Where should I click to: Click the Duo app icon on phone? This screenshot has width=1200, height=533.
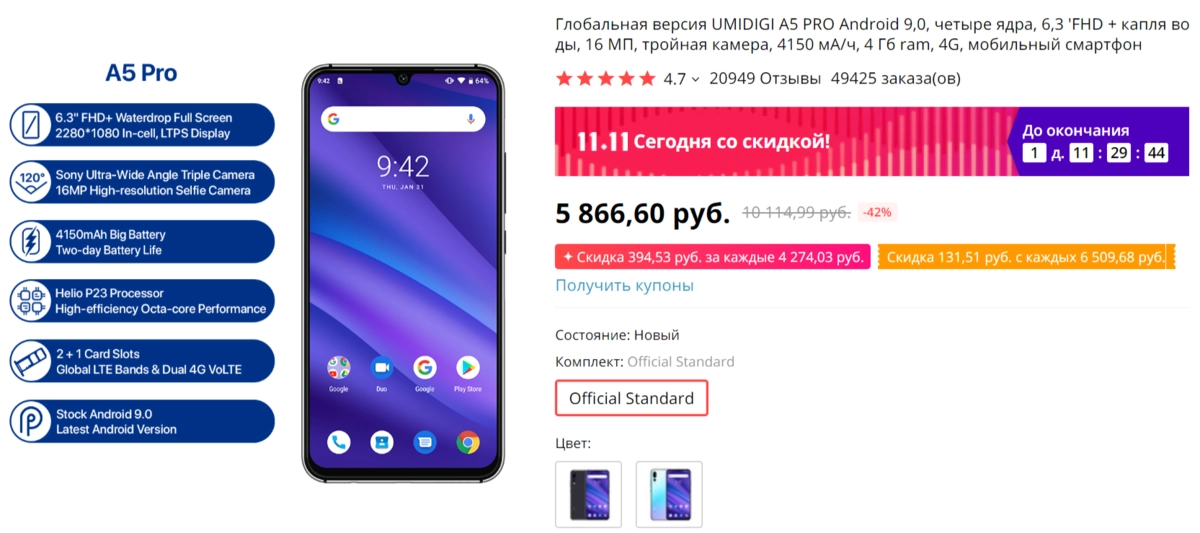pos(381,367)
